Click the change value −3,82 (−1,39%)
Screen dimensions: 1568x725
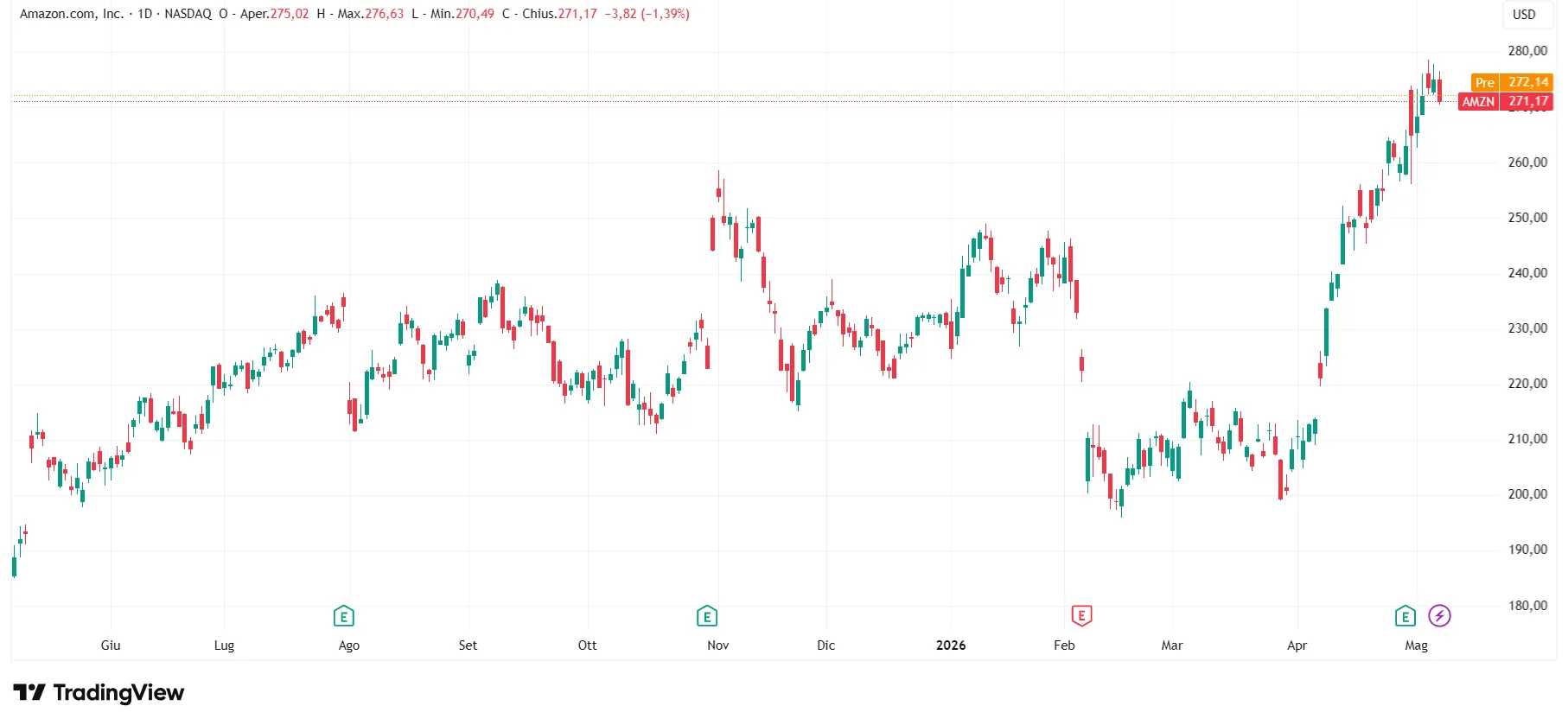tap(647, 14)
